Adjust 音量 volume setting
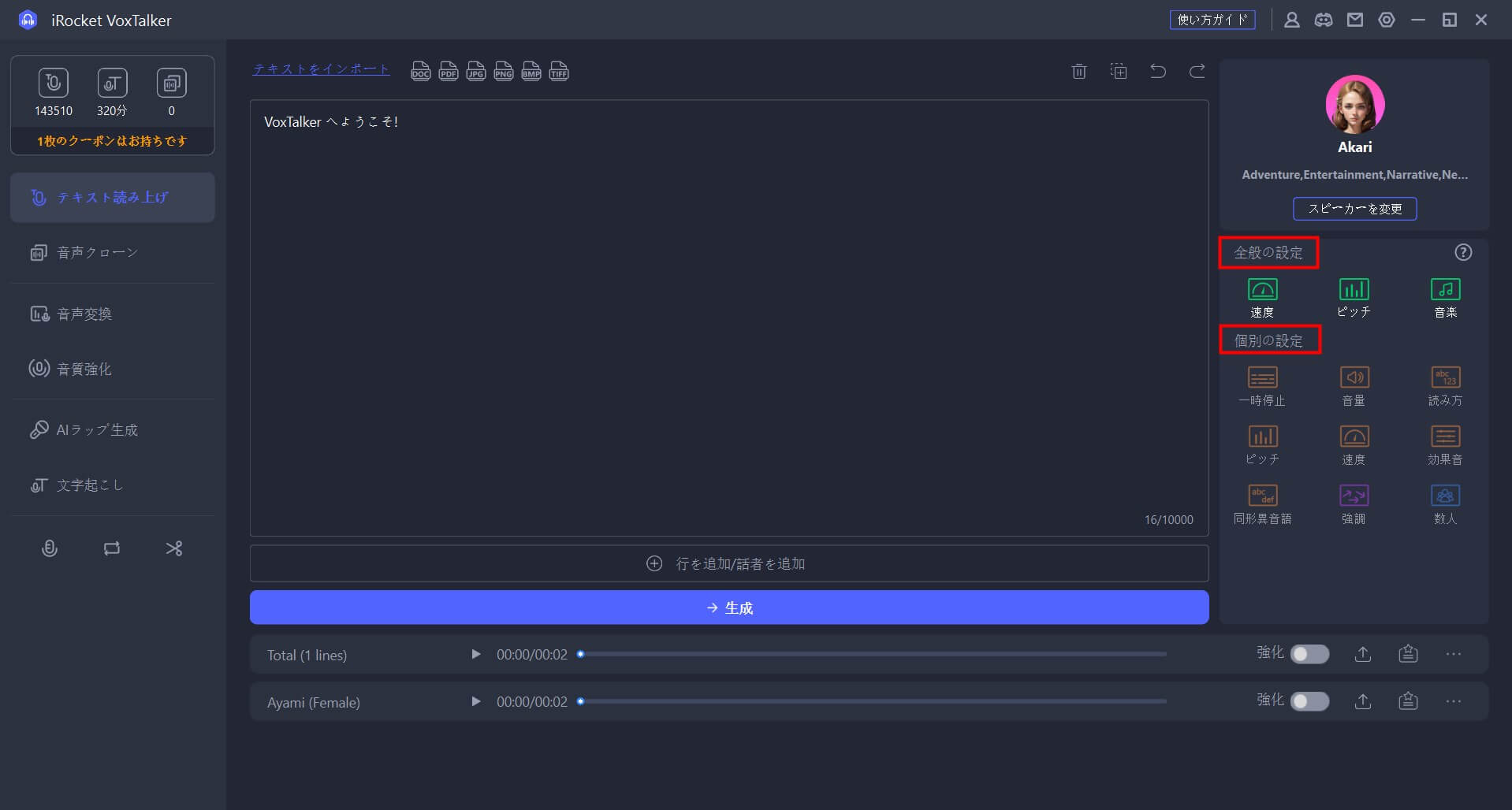Viewport: 1512px width, 810px height. pos(1354,386)
